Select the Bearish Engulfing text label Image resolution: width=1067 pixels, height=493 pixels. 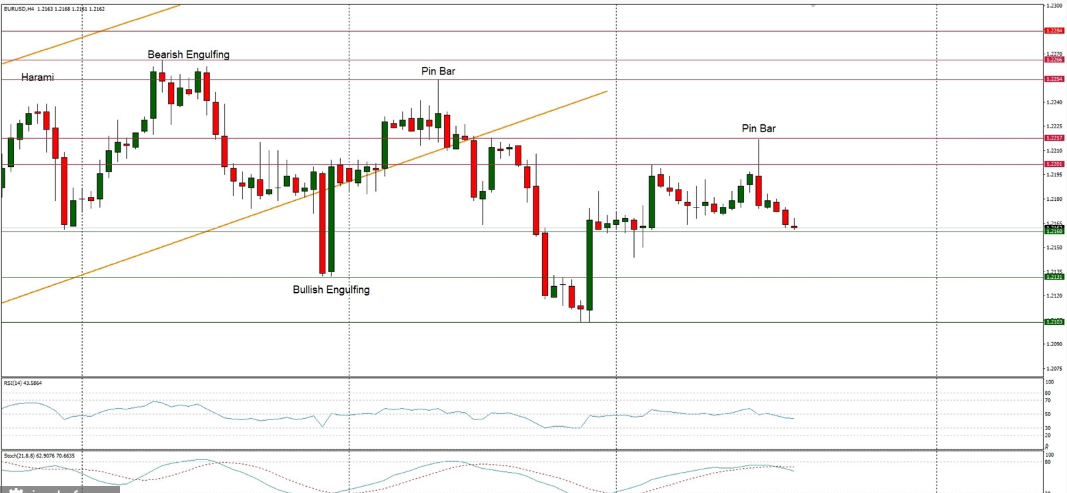pyautogui.click(x=189, y=54)
